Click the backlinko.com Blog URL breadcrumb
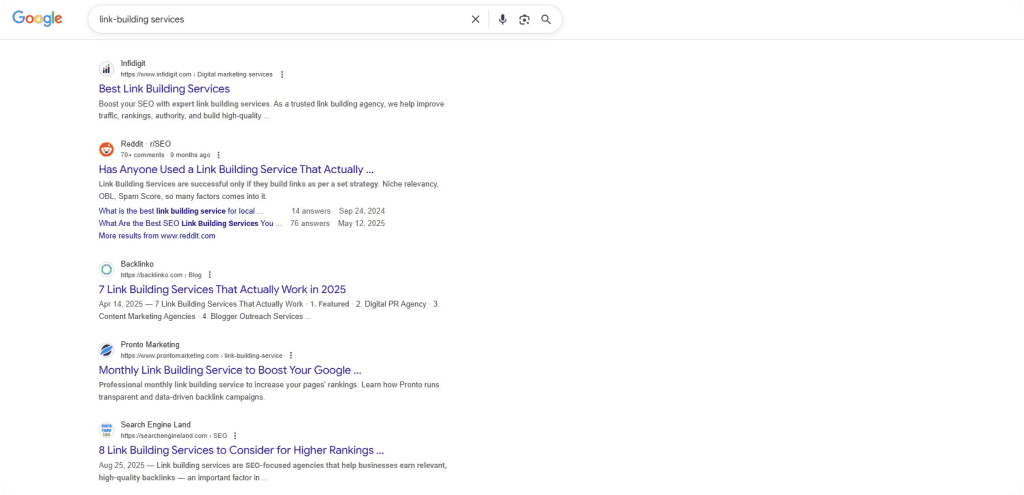 click(161, 275)
